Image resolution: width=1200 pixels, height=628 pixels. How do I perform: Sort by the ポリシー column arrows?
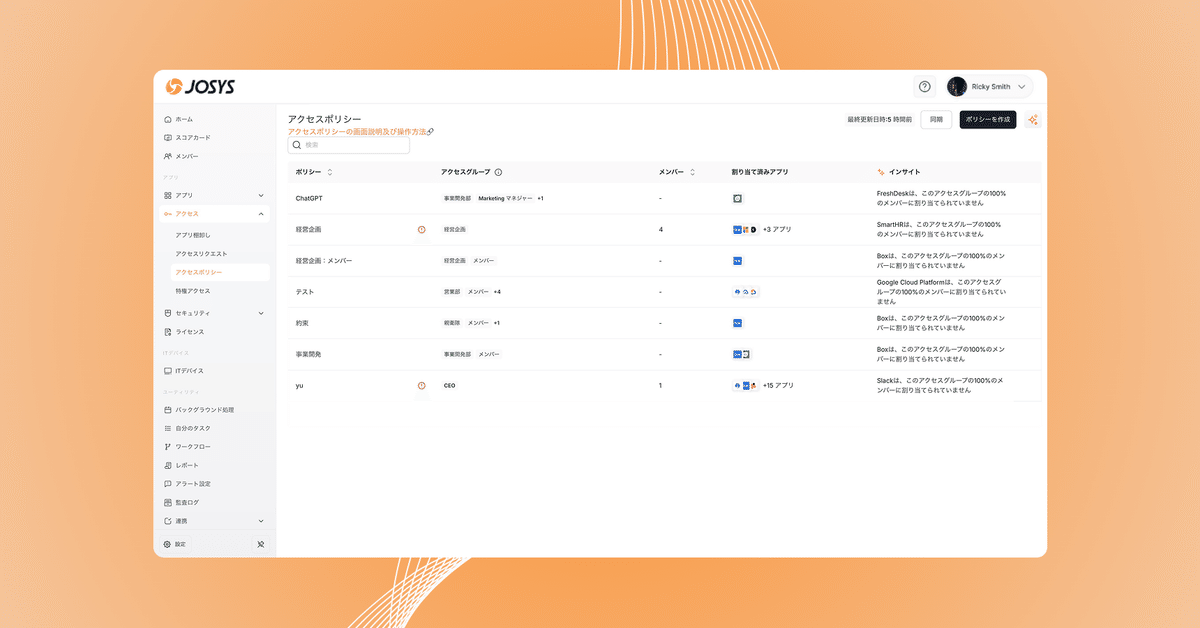click(x=330, y=172)
